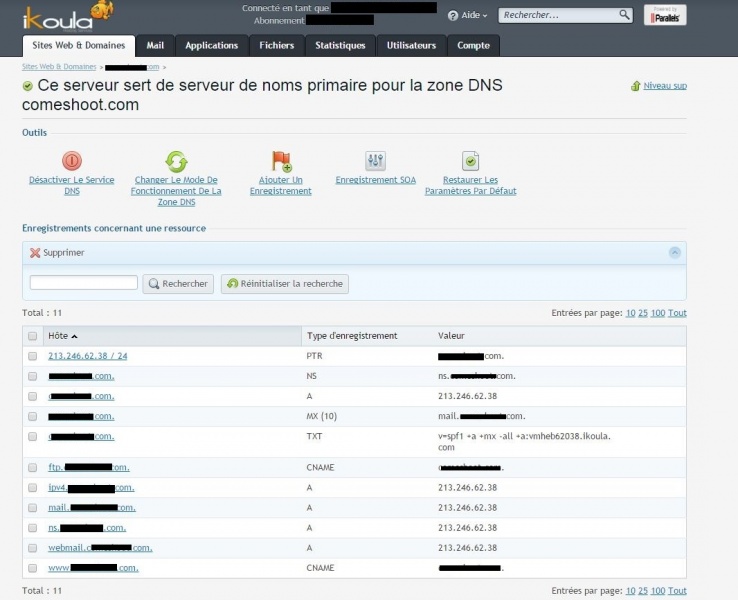The height and width of the screenshot is (600, 738).
Task: Click Restaurer Les Paramètres Par Défaut icon
Action: pos(470,161)
